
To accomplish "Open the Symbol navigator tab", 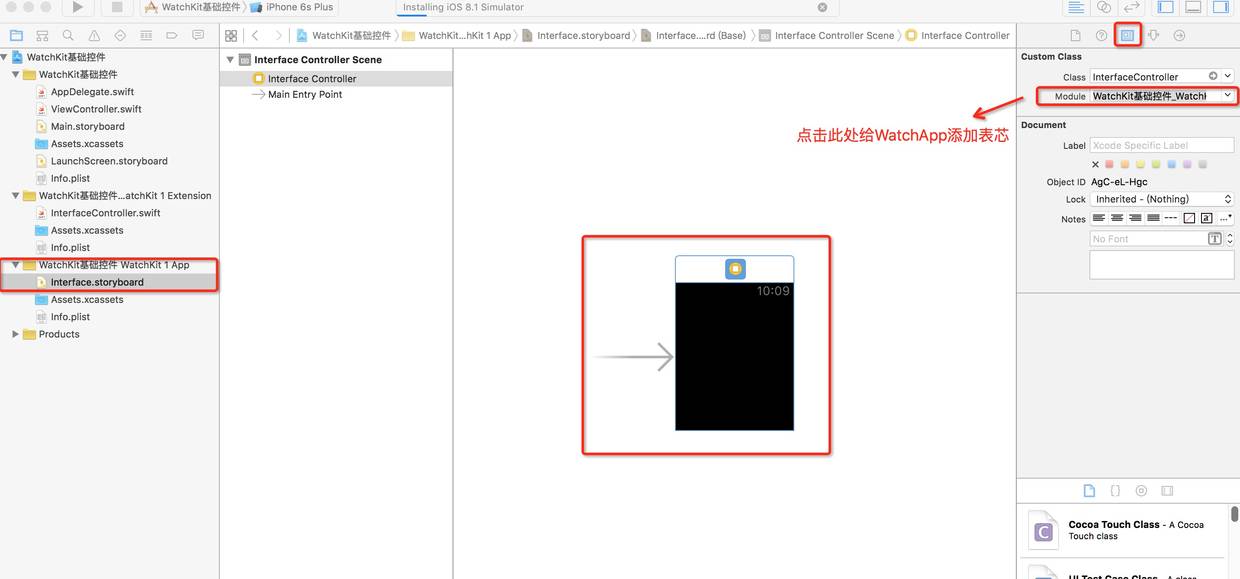I will click(x=42, y=35).
